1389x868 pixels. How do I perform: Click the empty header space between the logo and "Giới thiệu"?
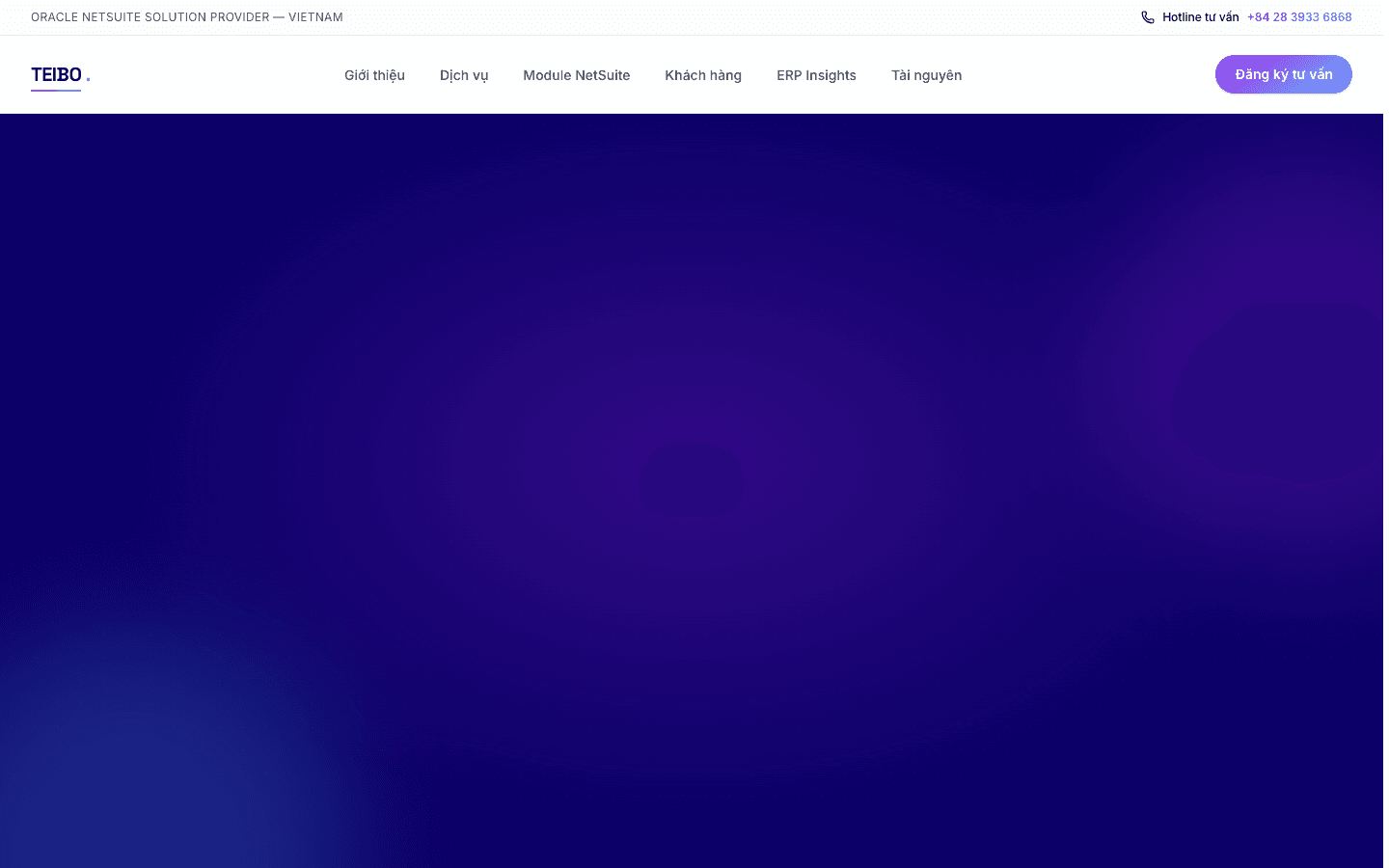(217, 75)
